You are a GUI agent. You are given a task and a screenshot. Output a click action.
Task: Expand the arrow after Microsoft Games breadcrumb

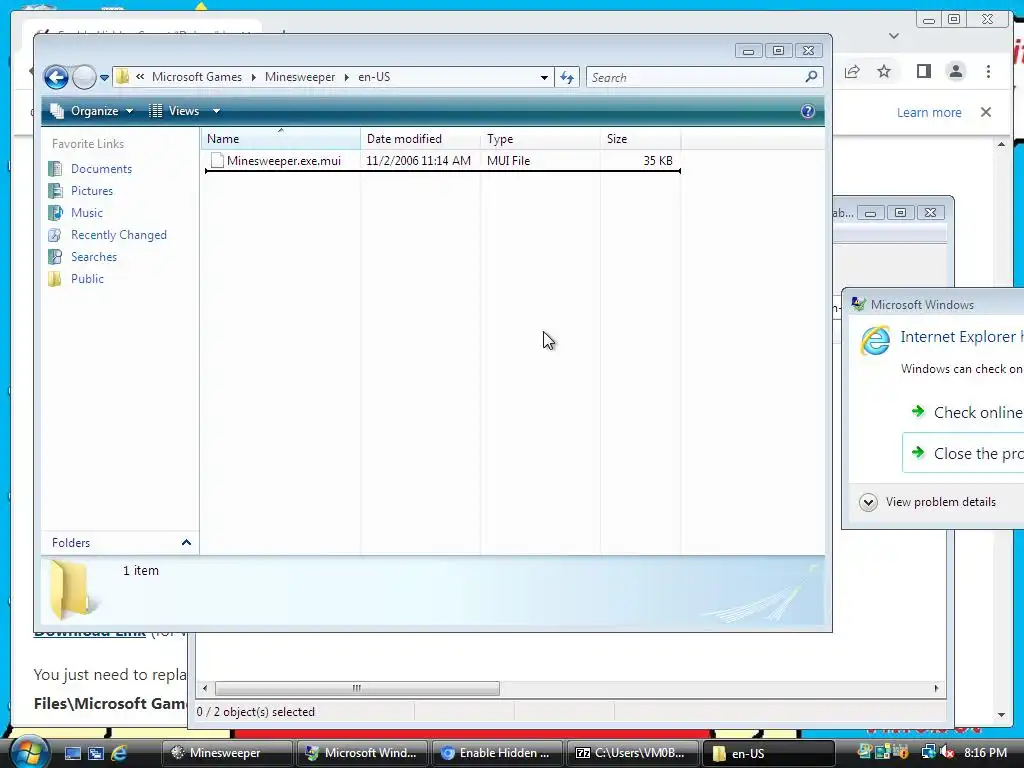(x=253, y=77)
